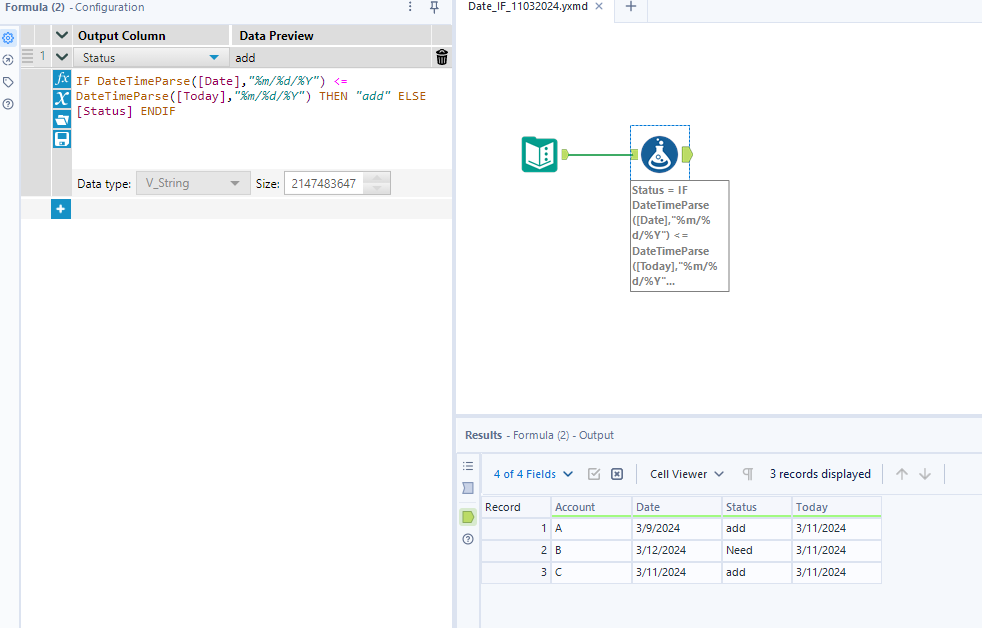Viewport: 982px width, 628px height.
Task: Select Account cell B
Action: coord(591,550)
